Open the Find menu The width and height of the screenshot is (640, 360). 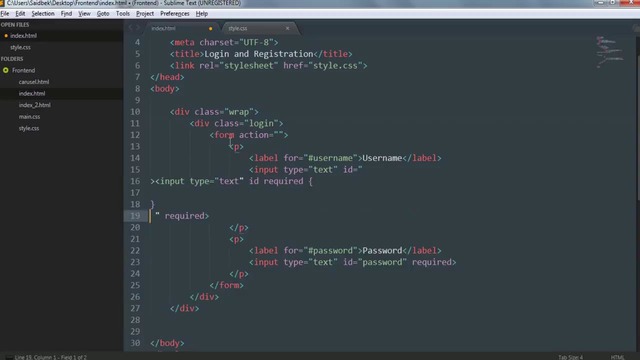[x=66, y=13]
